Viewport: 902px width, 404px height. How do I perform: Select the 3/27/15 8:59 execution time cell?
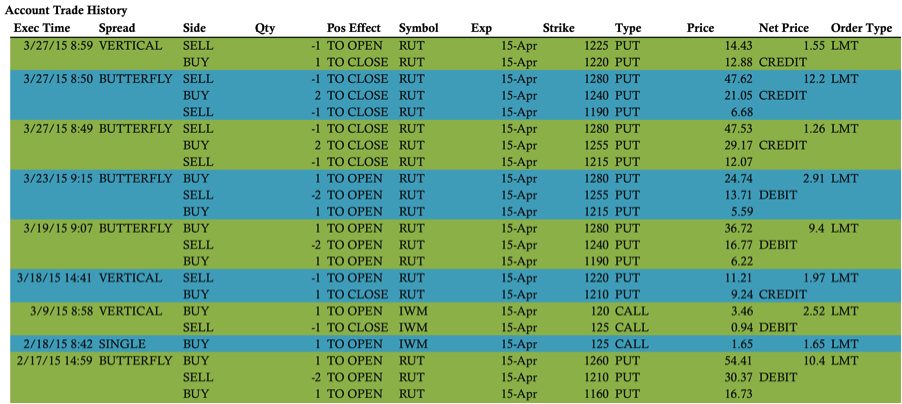pyautogui.click(x=60, y=45)
